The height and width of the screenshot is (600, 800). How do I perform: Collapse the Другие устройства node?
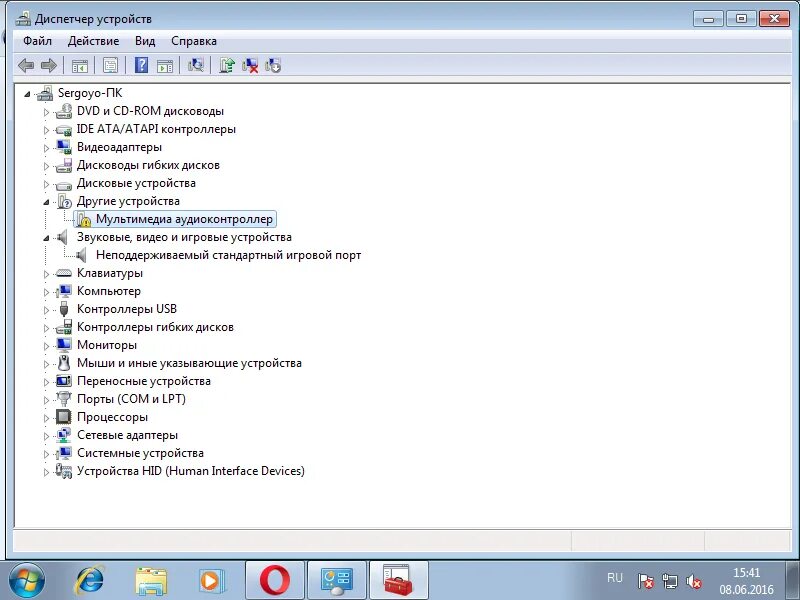46,202
